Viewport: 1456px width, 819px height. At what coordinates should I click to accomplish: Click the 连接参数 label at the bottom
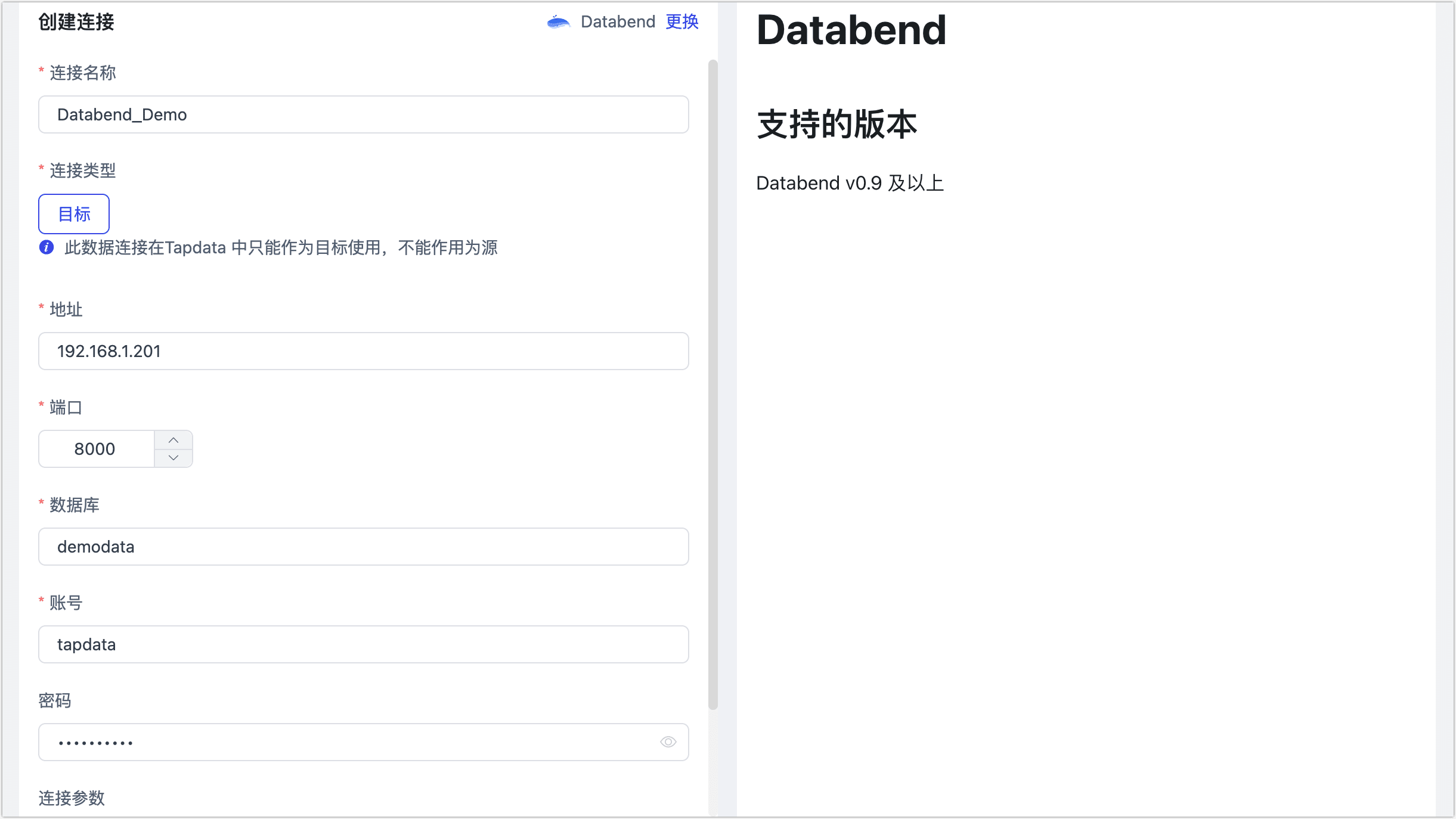click(x=72, y=798)
